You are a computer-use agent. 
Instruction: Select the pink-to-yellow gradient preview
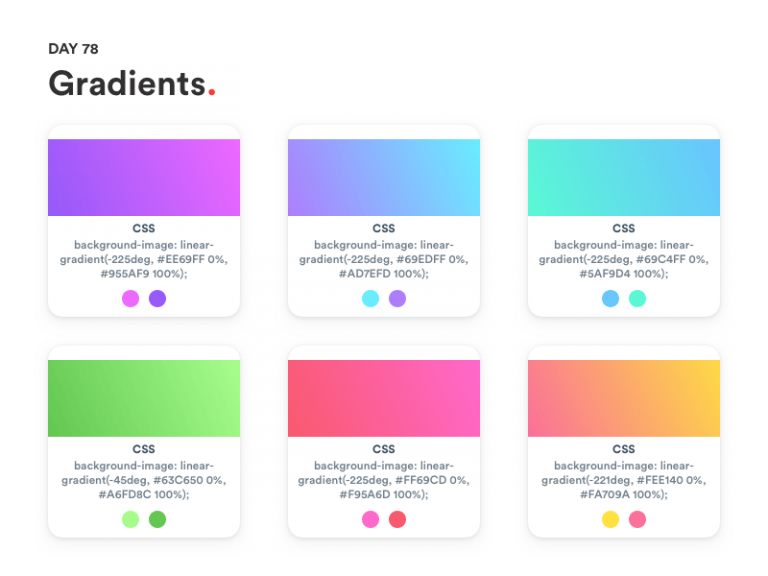pyautogui.click(x=624, y=398)
